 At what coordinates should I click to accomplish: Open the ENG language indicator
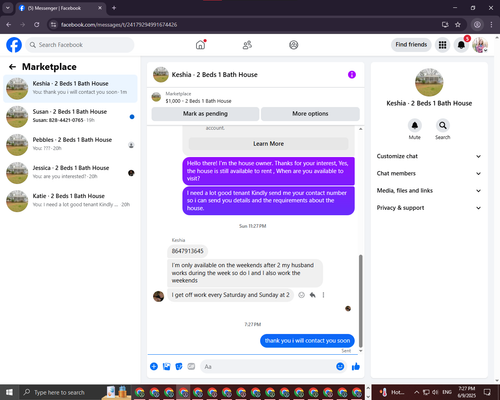(447, 392)
